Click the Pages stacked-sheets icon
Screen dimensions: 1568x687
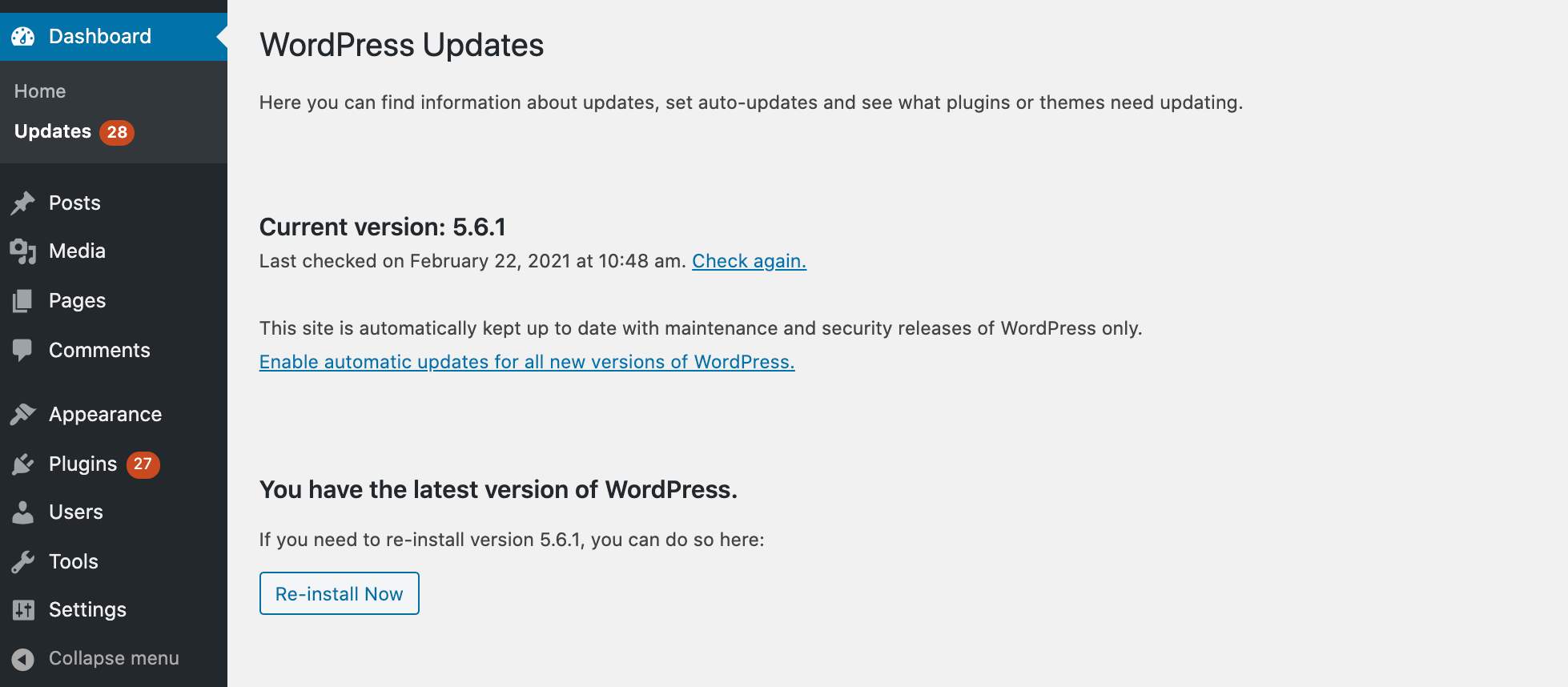[x=23, y=301]
